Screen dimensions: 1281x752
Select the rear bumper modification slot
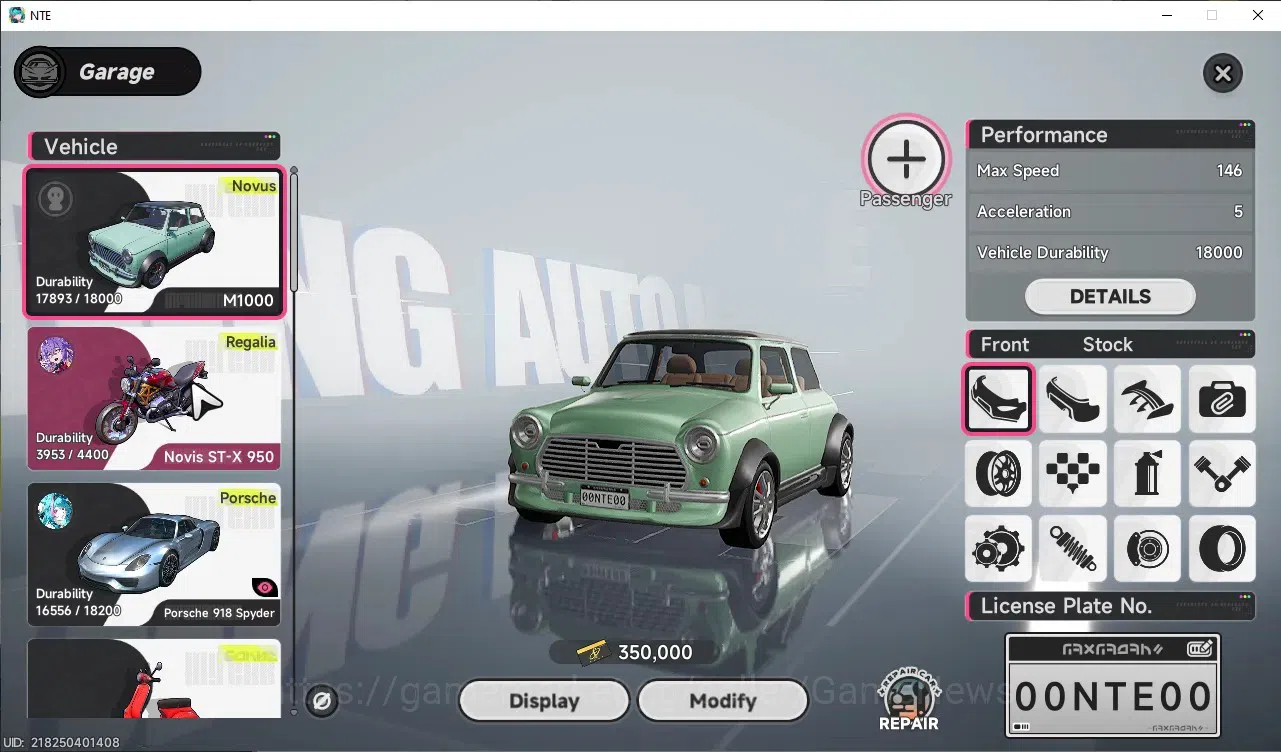(x=1072, y=399)
